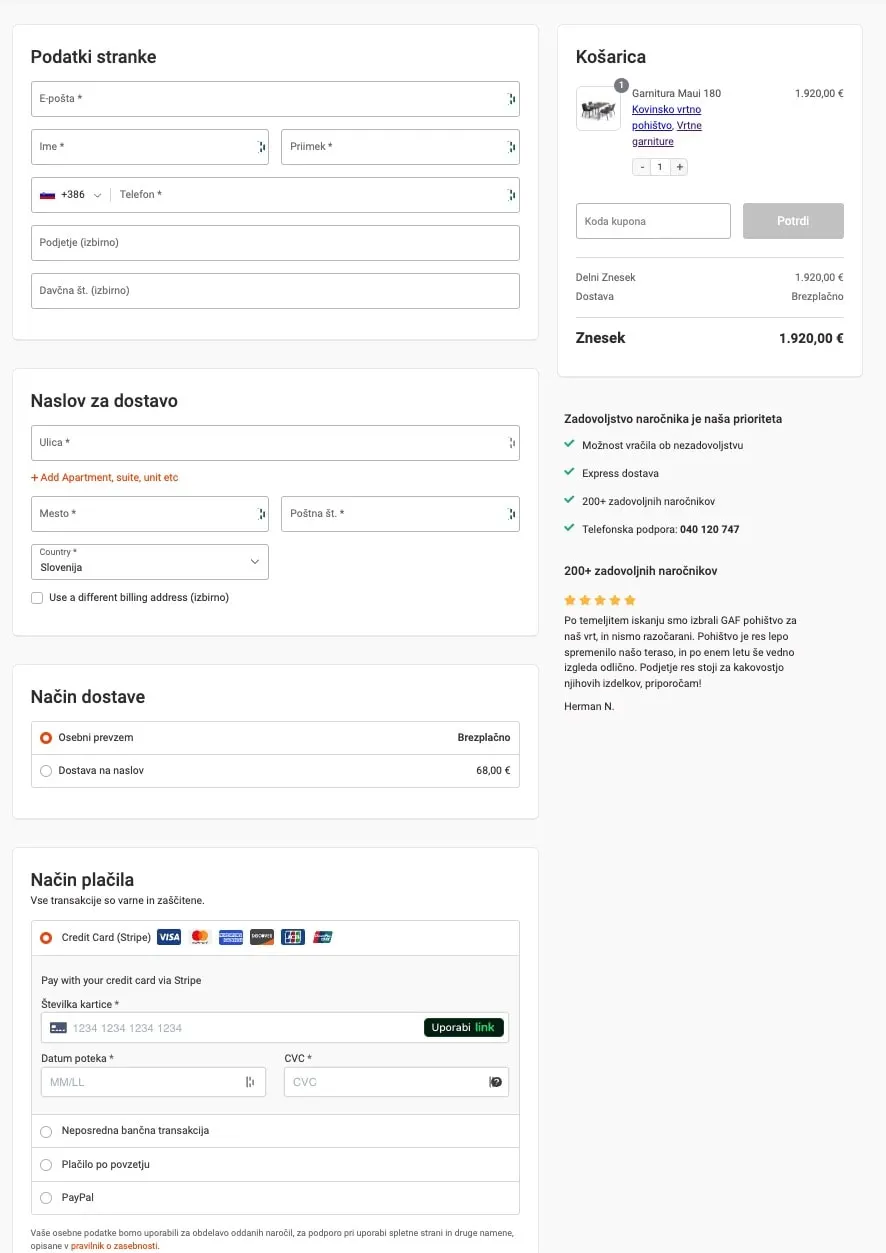Viewport: 886px width, 1253px height.
Task: Click the autofill icon in Mesto field
Action: point(261,514)
